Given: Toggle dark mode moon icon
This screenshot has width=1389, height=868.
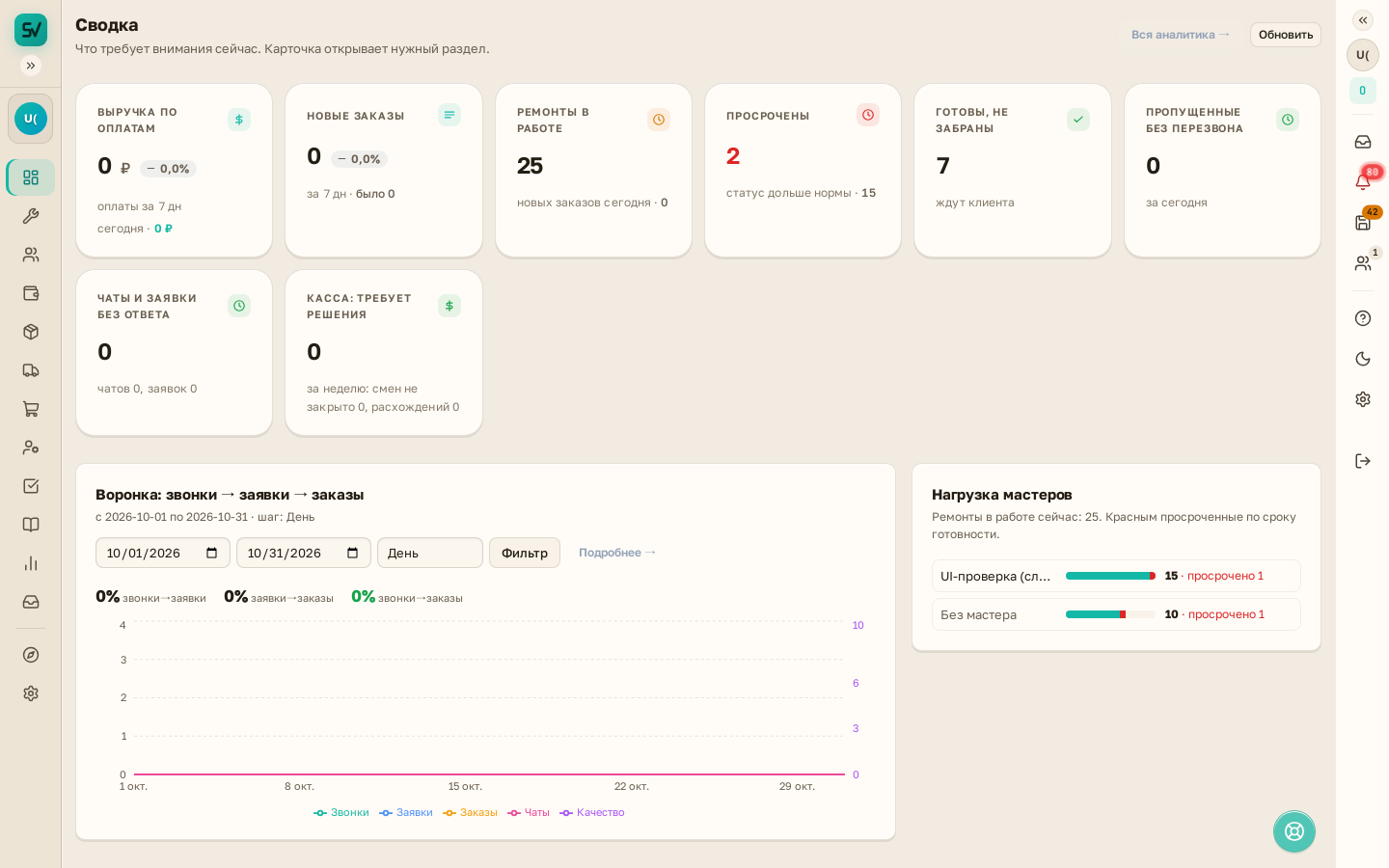Looking at the screenshot, I should click(x=1363, y=359).
